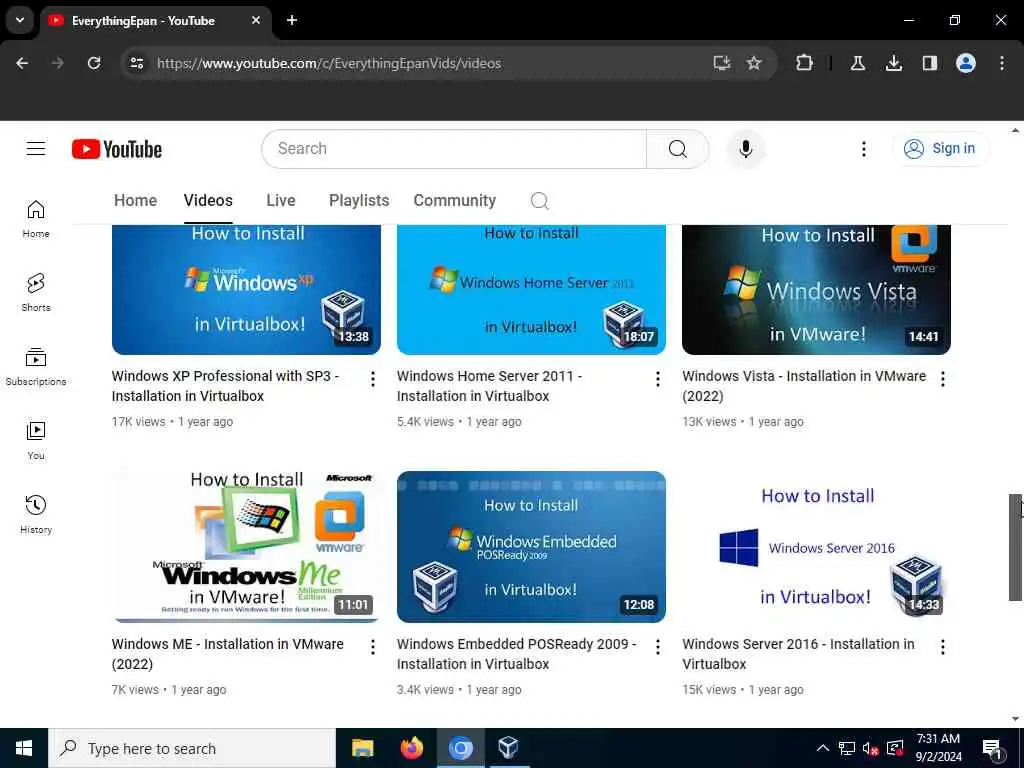Click the YouTube logo
The height and width of the screenshot is (768, 1024).
pos(117,149)
